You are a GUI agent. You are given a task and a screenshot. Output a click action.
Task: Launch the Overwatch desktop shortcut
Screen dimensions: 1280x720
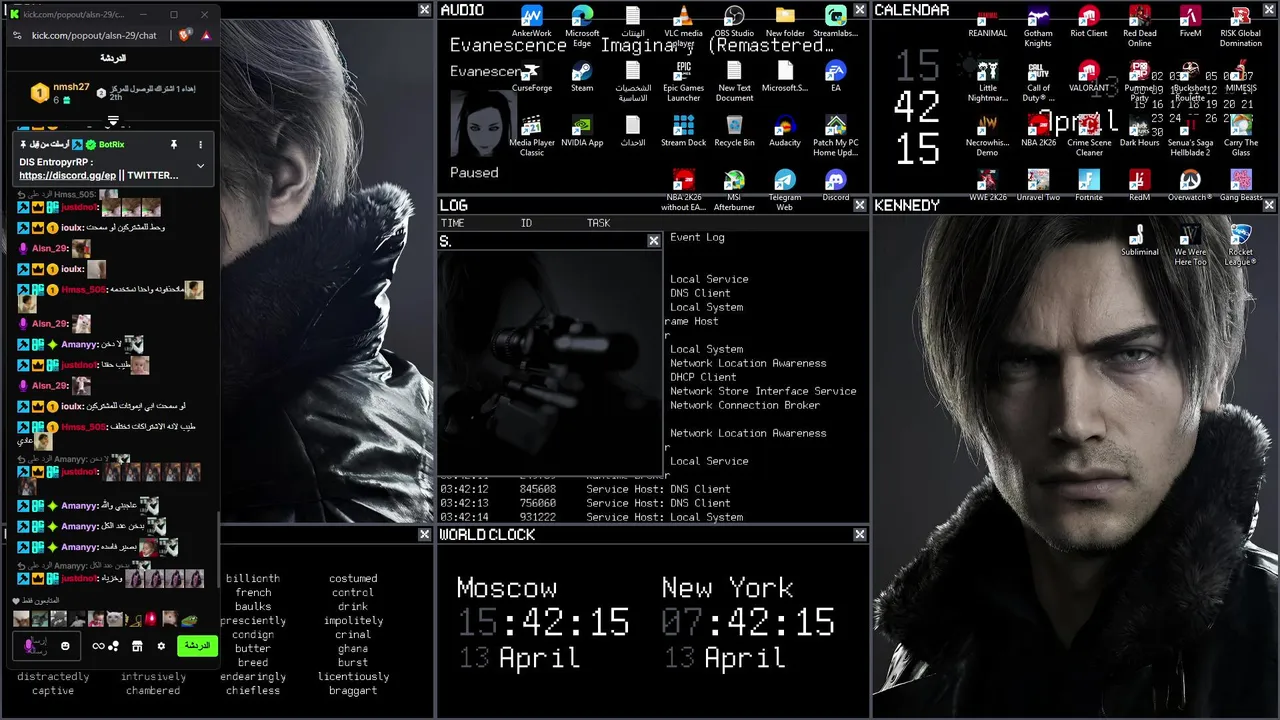pyautogui.click(x=1190, y=186)
